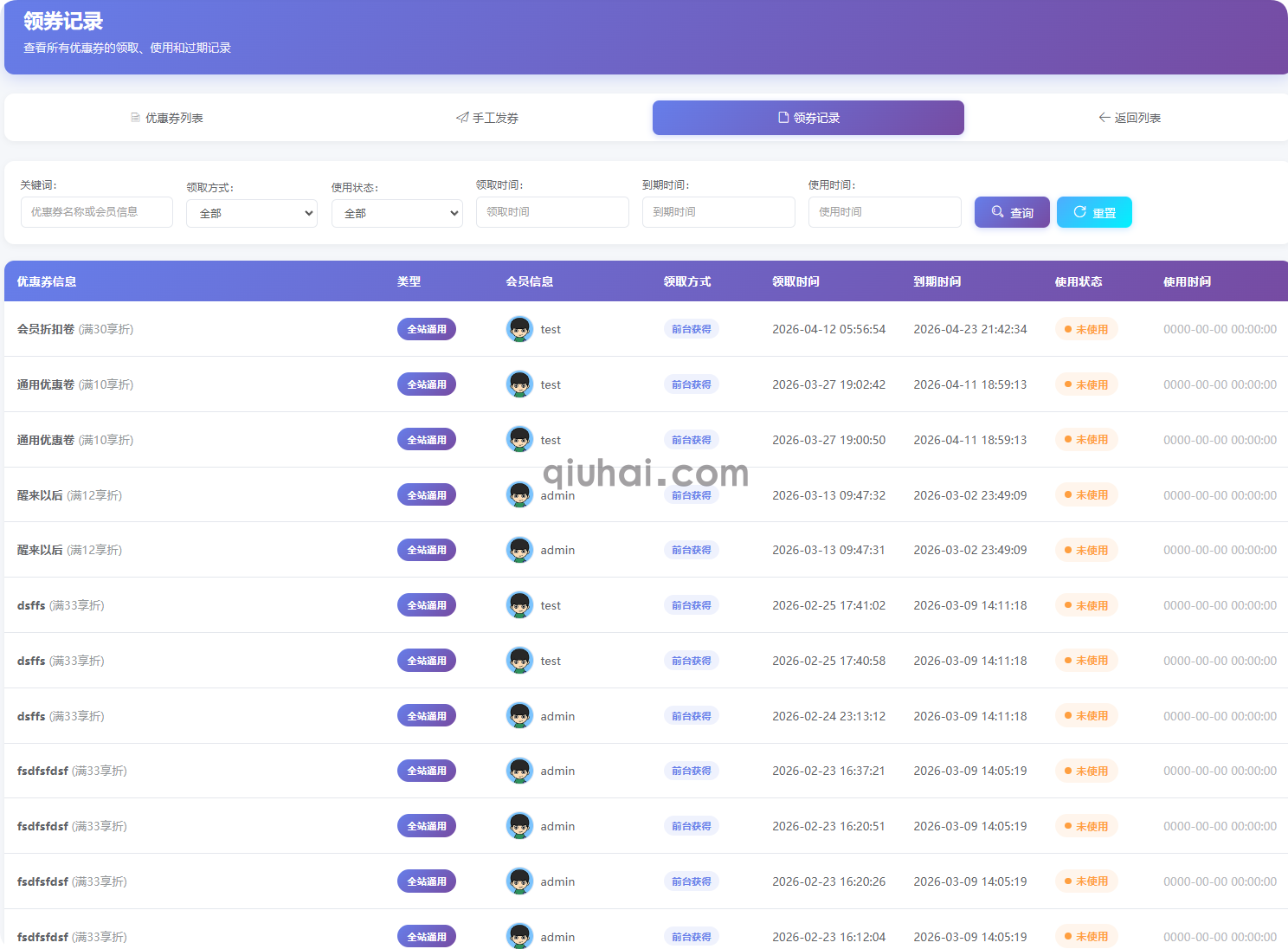Click the 优惠券列表 tab document icon
This screenshot has height=949, width=1288.
tap(135, 118)
